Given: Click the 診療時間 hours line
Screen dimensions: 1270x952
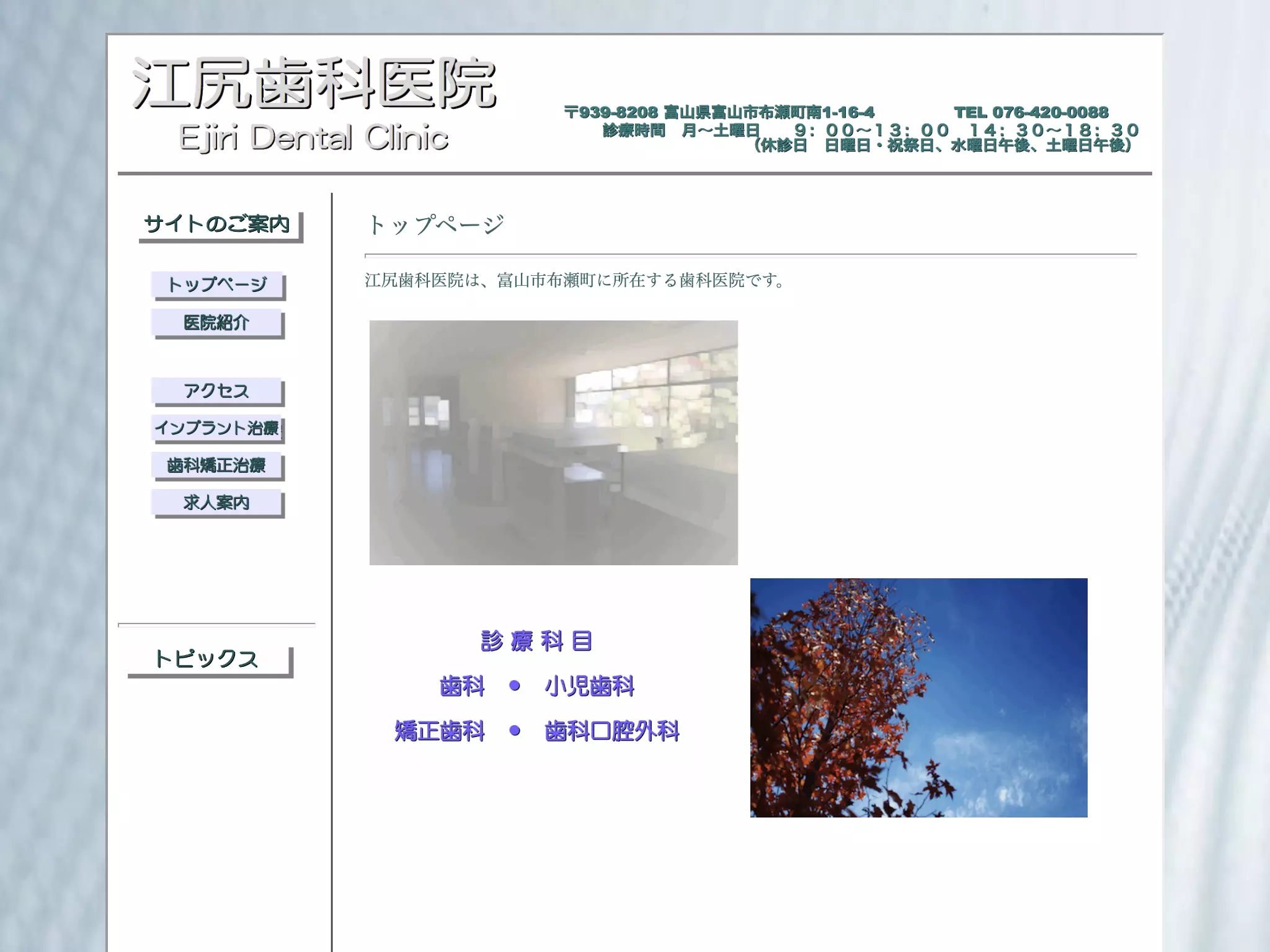Looking at the screenshot, I should click(x=871, y=131).
